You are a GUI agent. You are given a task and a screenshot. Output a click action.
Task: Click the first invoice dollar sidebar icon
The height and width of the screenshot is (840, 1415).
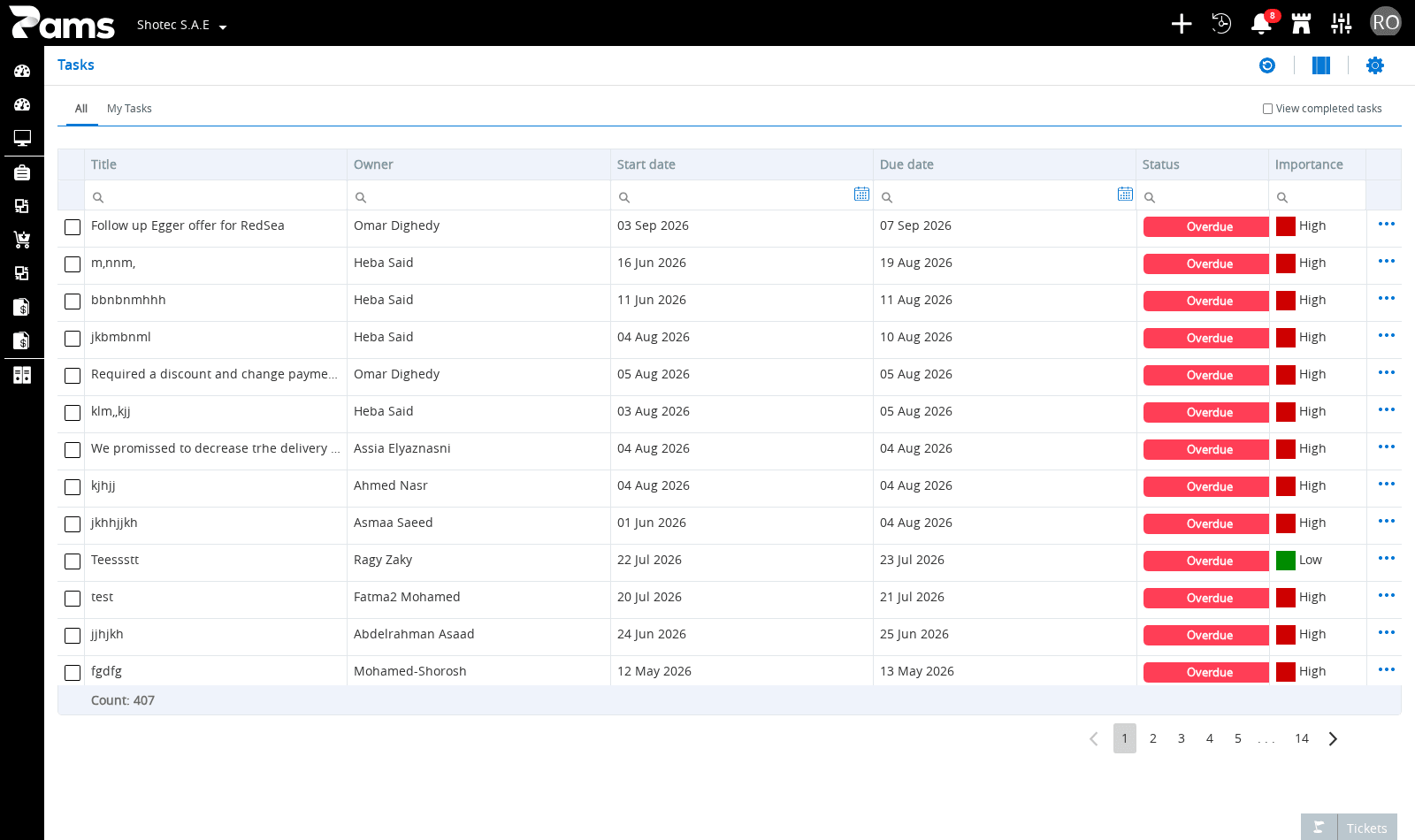point(22,307)
